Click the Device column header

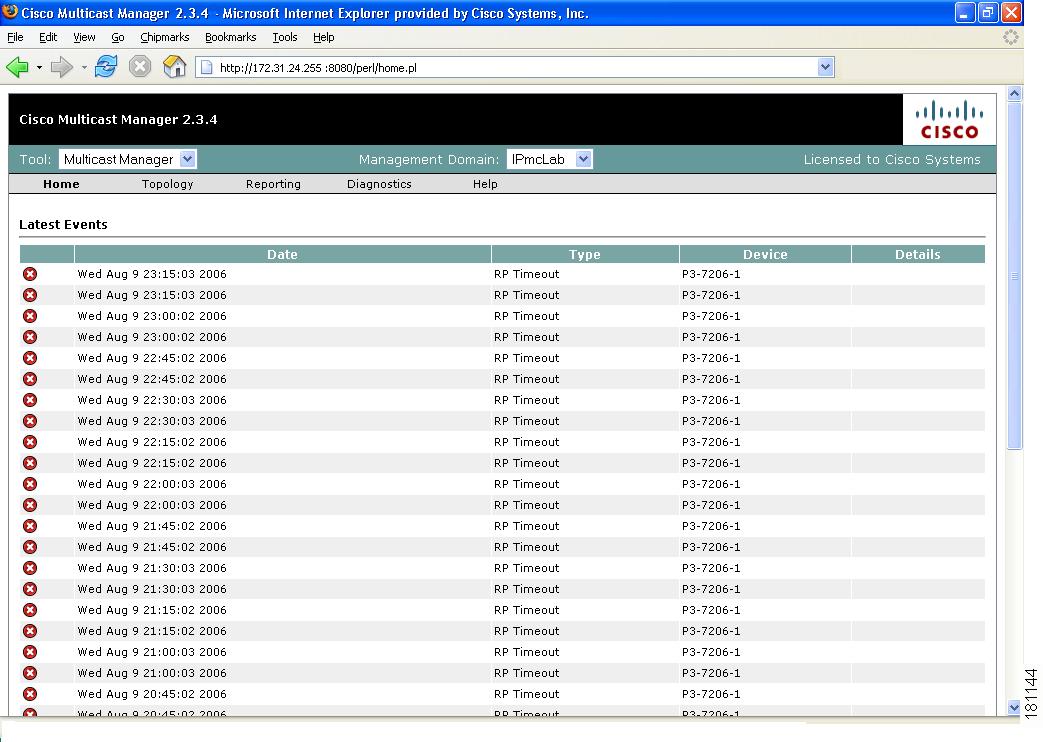point(765,254)
